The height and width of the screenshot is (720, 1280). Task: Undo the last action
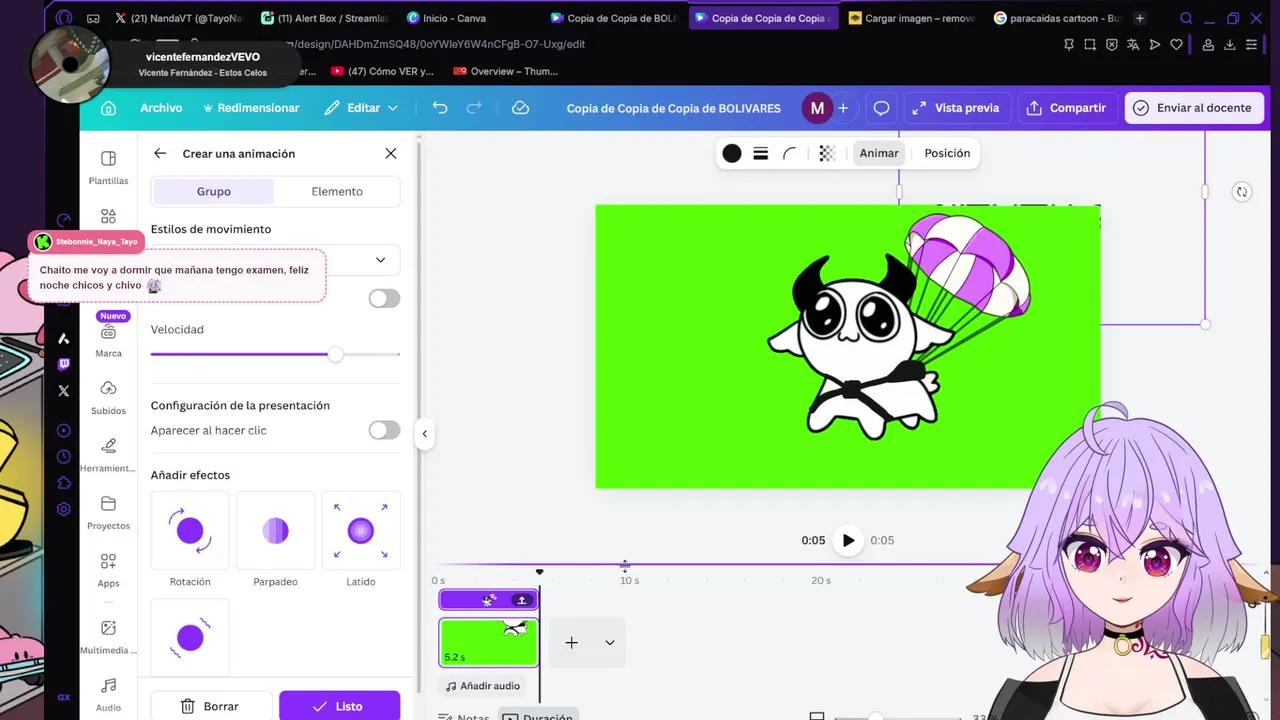[440, 108]
